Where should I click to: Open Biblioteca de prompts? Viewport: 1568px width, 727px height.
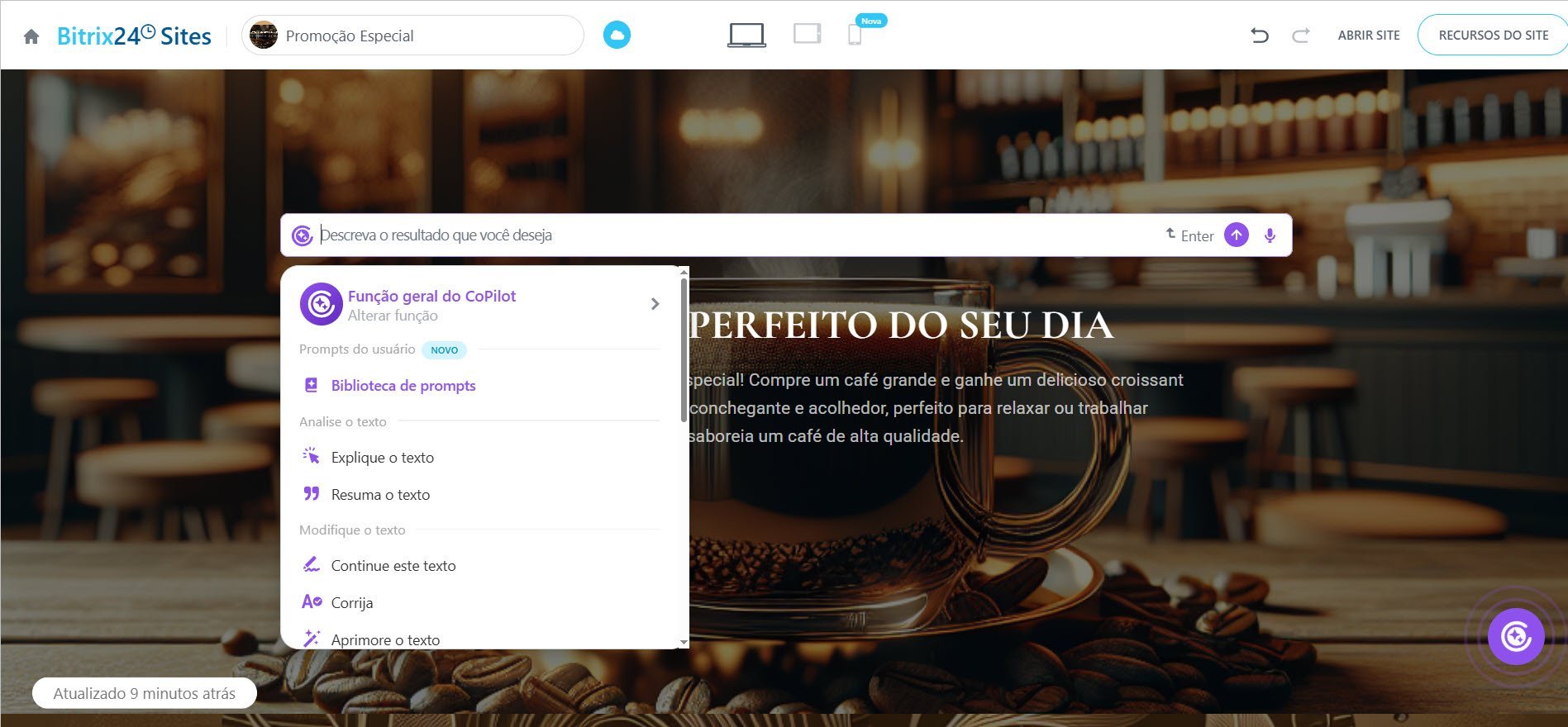click(x=403, y=386)
